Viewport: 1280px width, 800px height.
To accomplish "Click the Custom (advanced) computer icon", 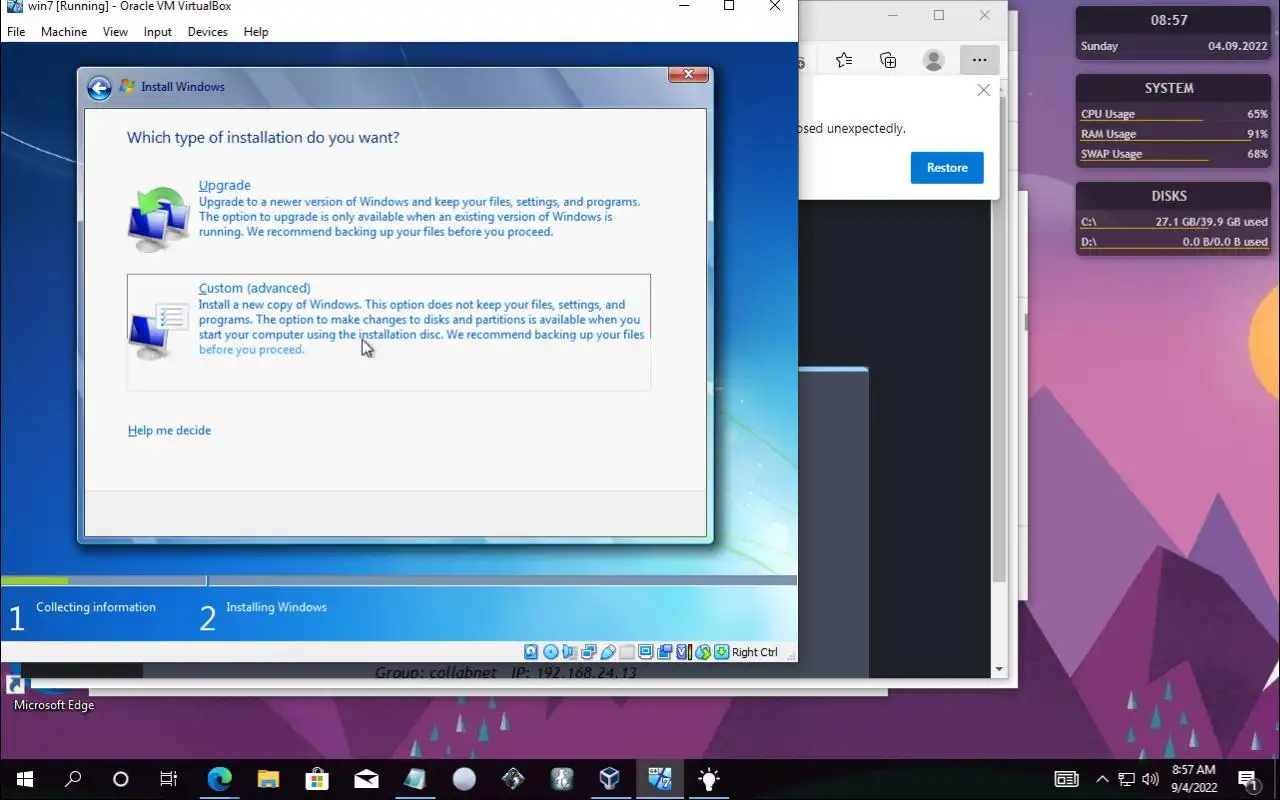I will pyautogui.click(x=158, y=332).
